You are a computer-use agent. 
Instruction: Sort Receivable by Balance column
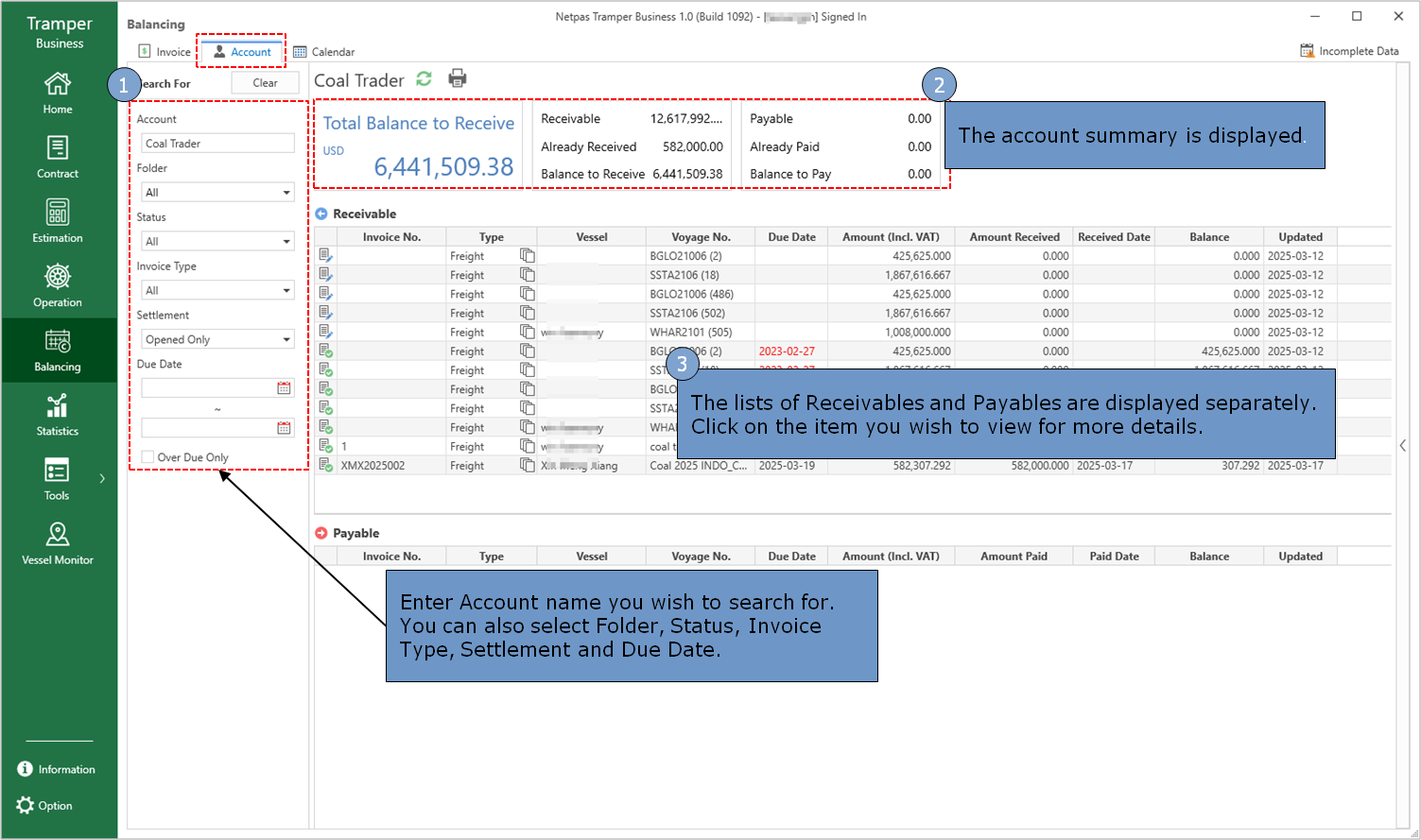pyautogui.click(x=1209, y=237)
